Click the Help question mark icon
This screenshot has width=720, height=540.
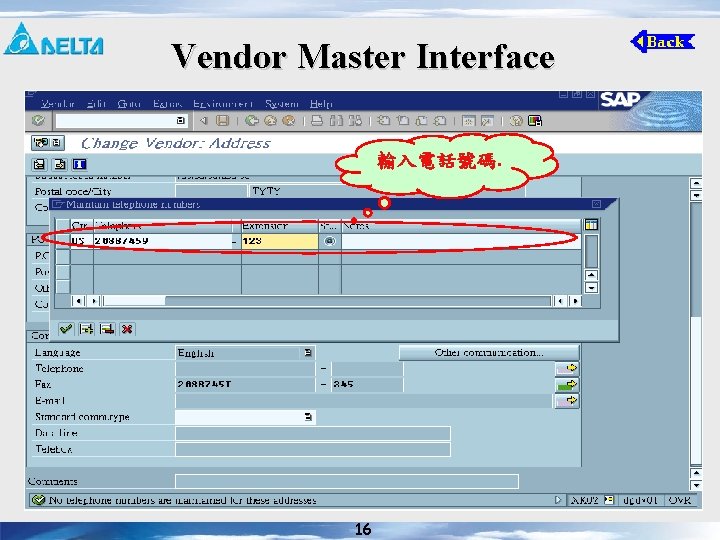click(x=516, y=121)
